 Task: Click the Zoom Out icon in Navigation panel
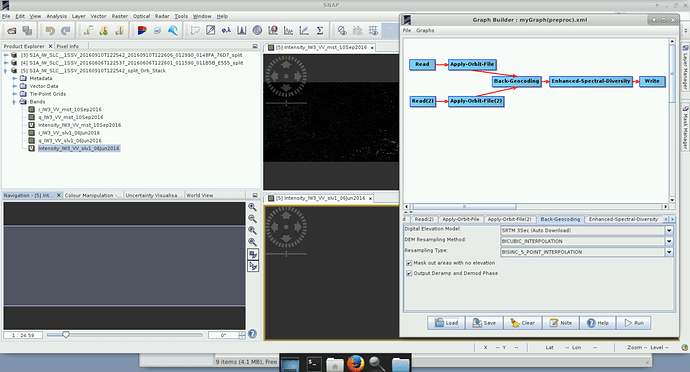point(253,219)
